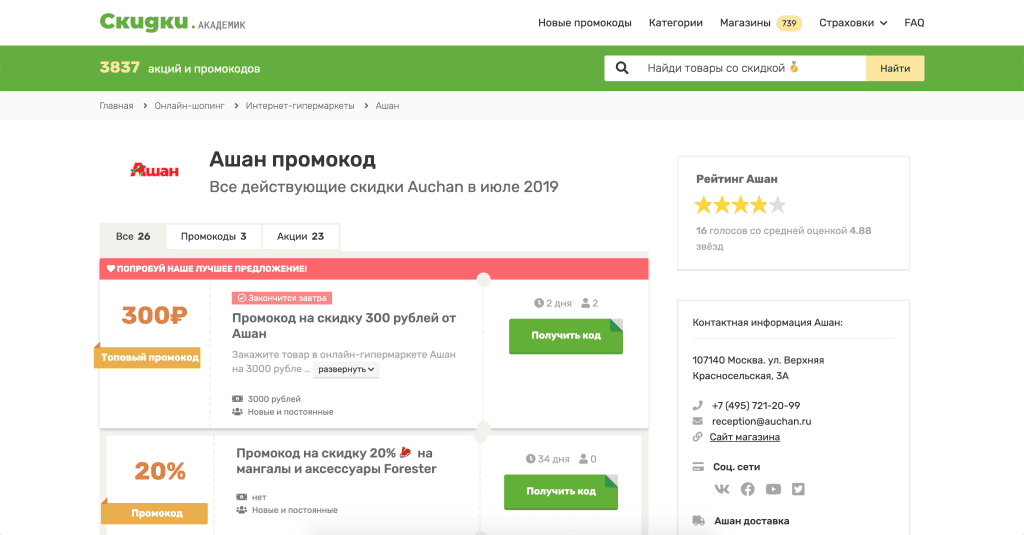Open the Сайт магазина link
Viewport: 1024px width, 535px height.
pos(744,437)
